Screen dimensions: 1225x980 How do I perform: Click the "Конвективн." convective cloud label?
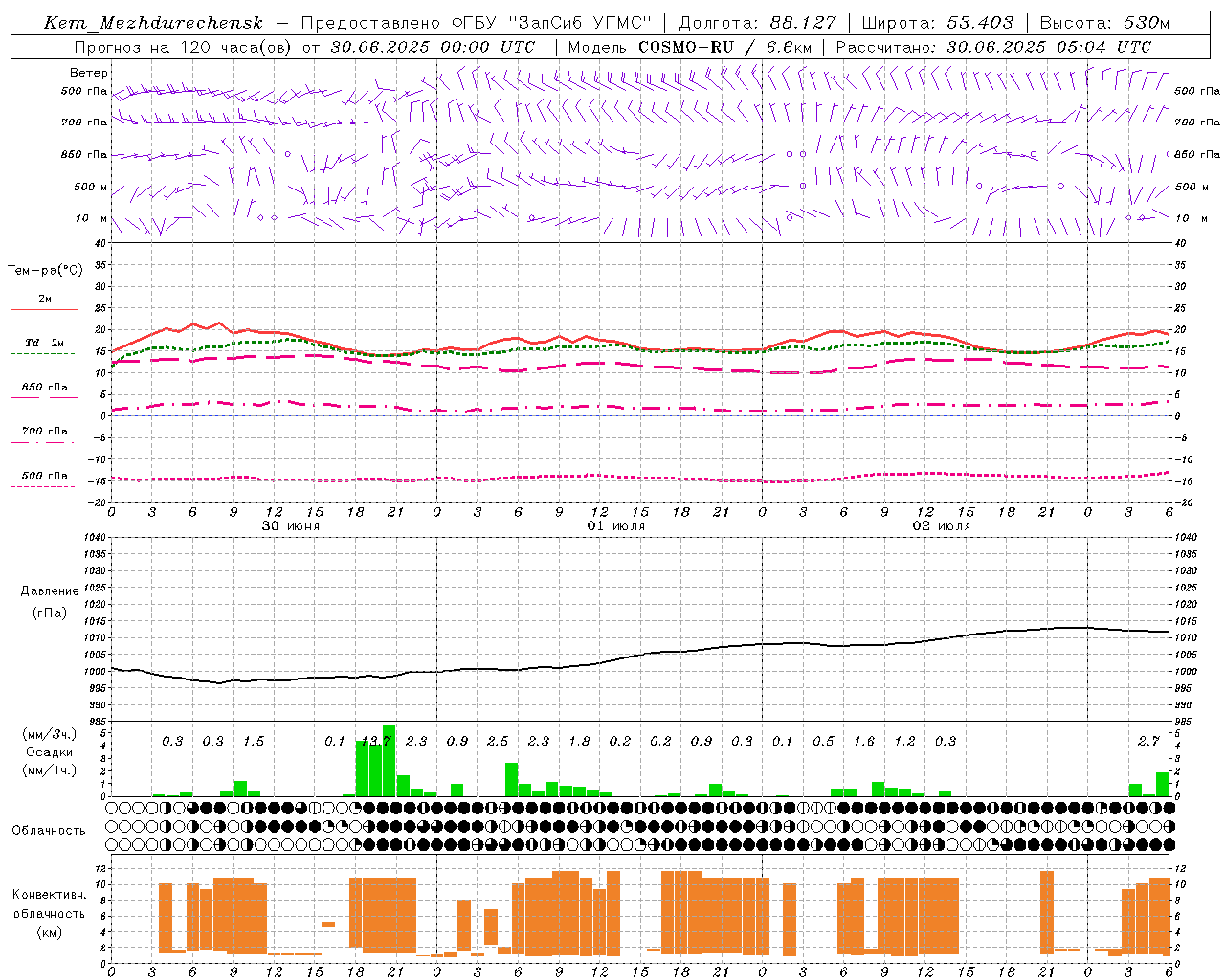(50, 895)
